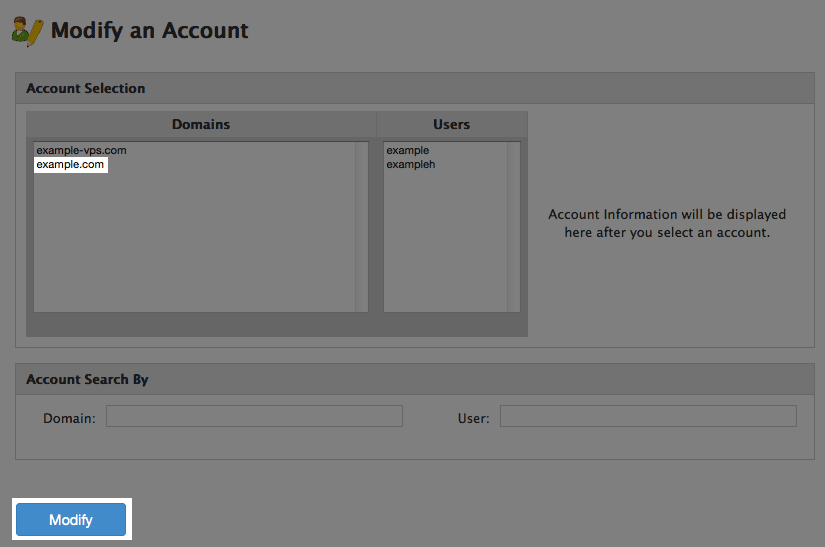
Task: Click the Modify button
Action: coord(71,519)
